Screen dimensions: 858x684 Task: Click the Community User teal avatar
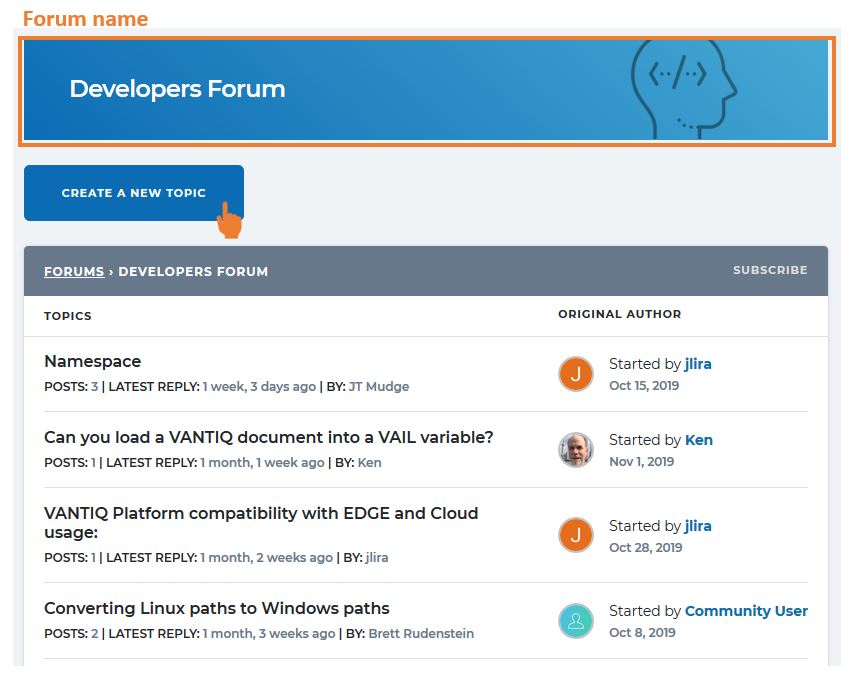576,620
